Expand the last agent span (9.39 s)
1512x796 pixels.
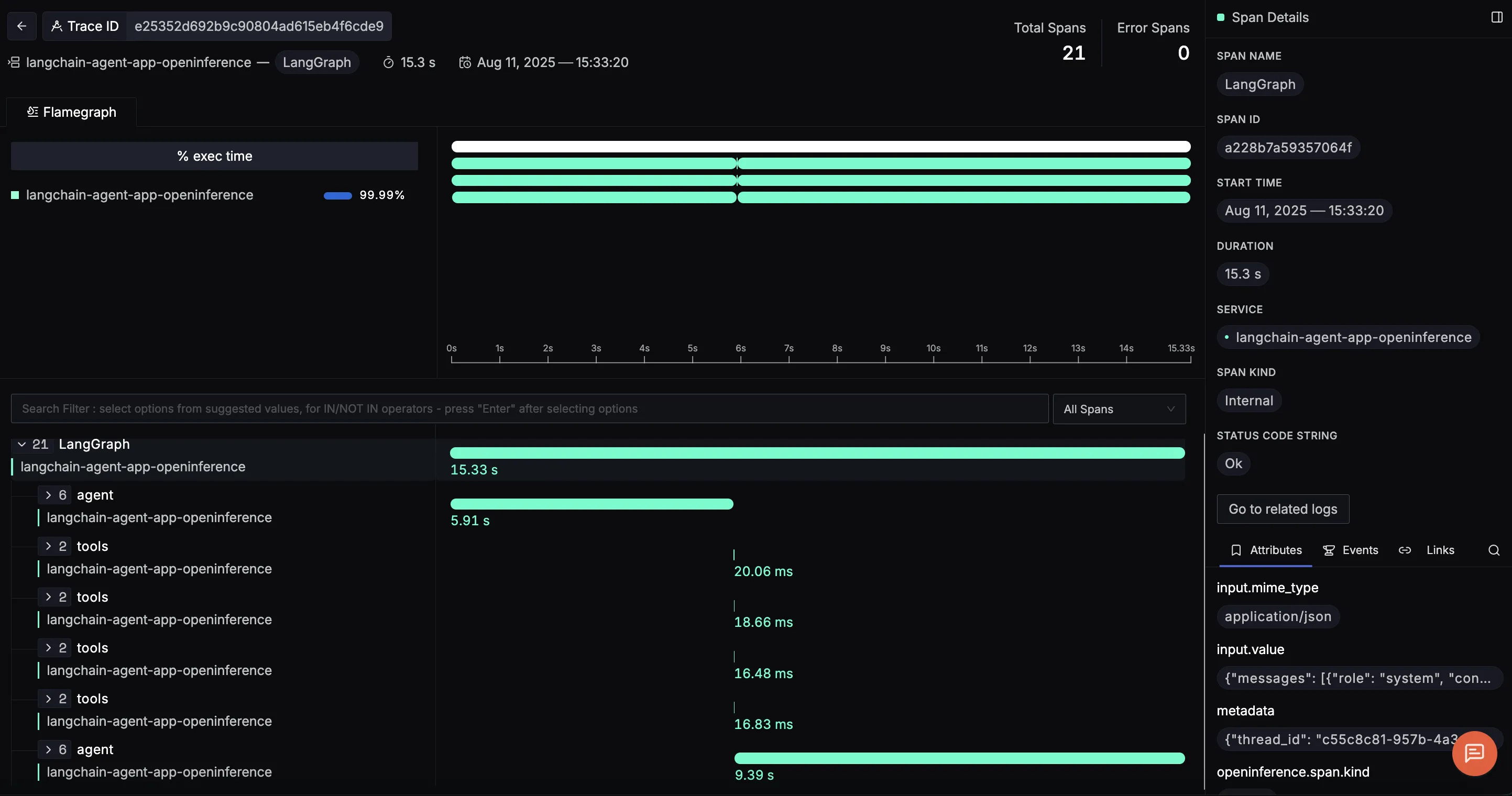[48, 749]
